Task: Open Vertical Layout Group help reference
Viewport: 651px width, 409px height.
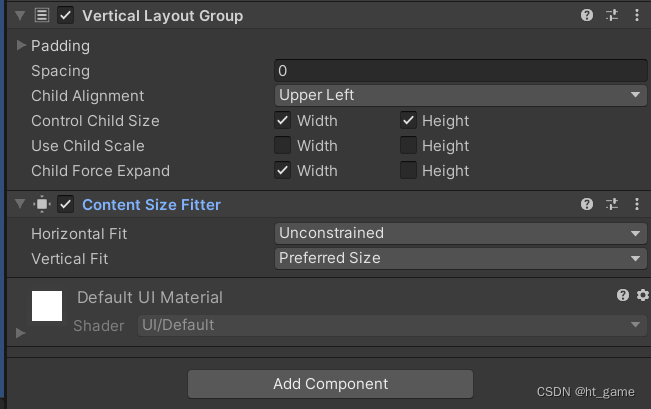Action: pyautogui.click(x=587, y=16)
